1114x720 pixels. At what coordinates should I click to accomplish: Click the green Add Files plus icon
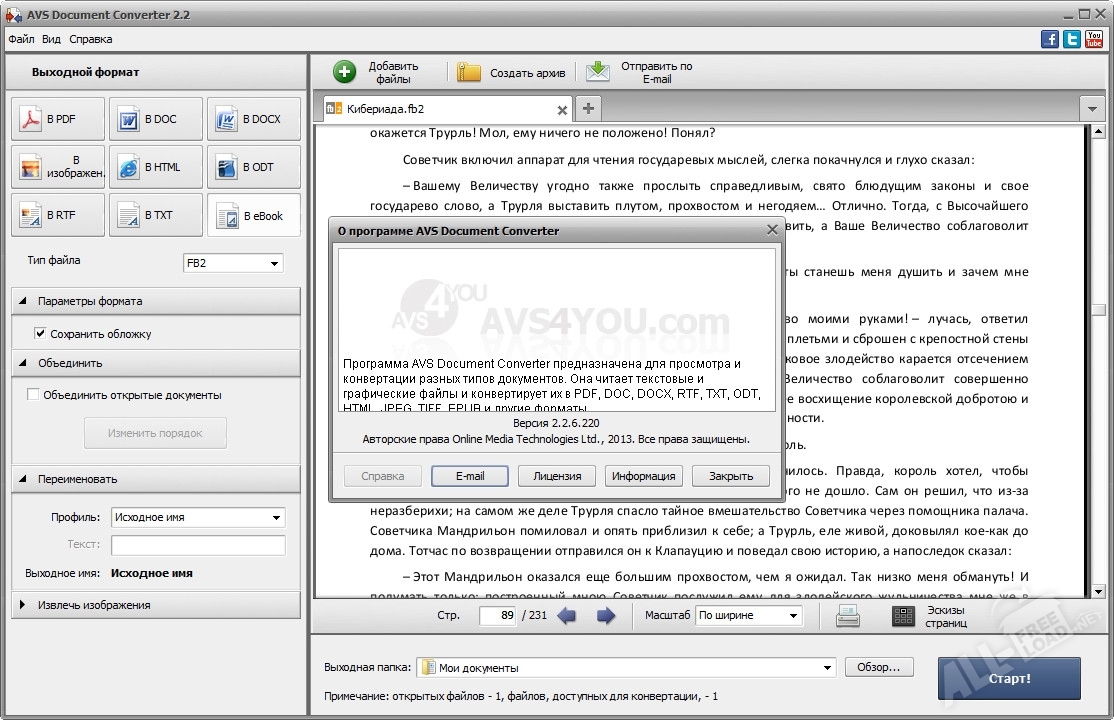344,72
